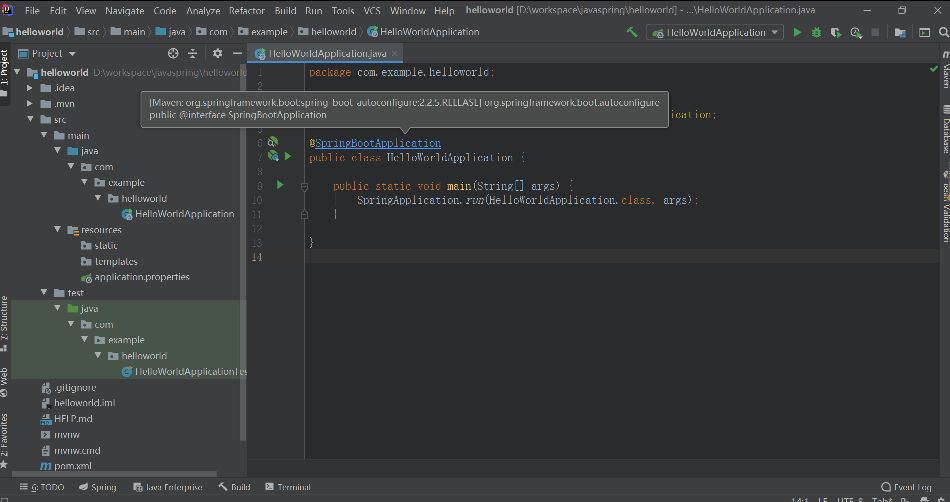Click the green Run button in toolbar

click(797, 32)
